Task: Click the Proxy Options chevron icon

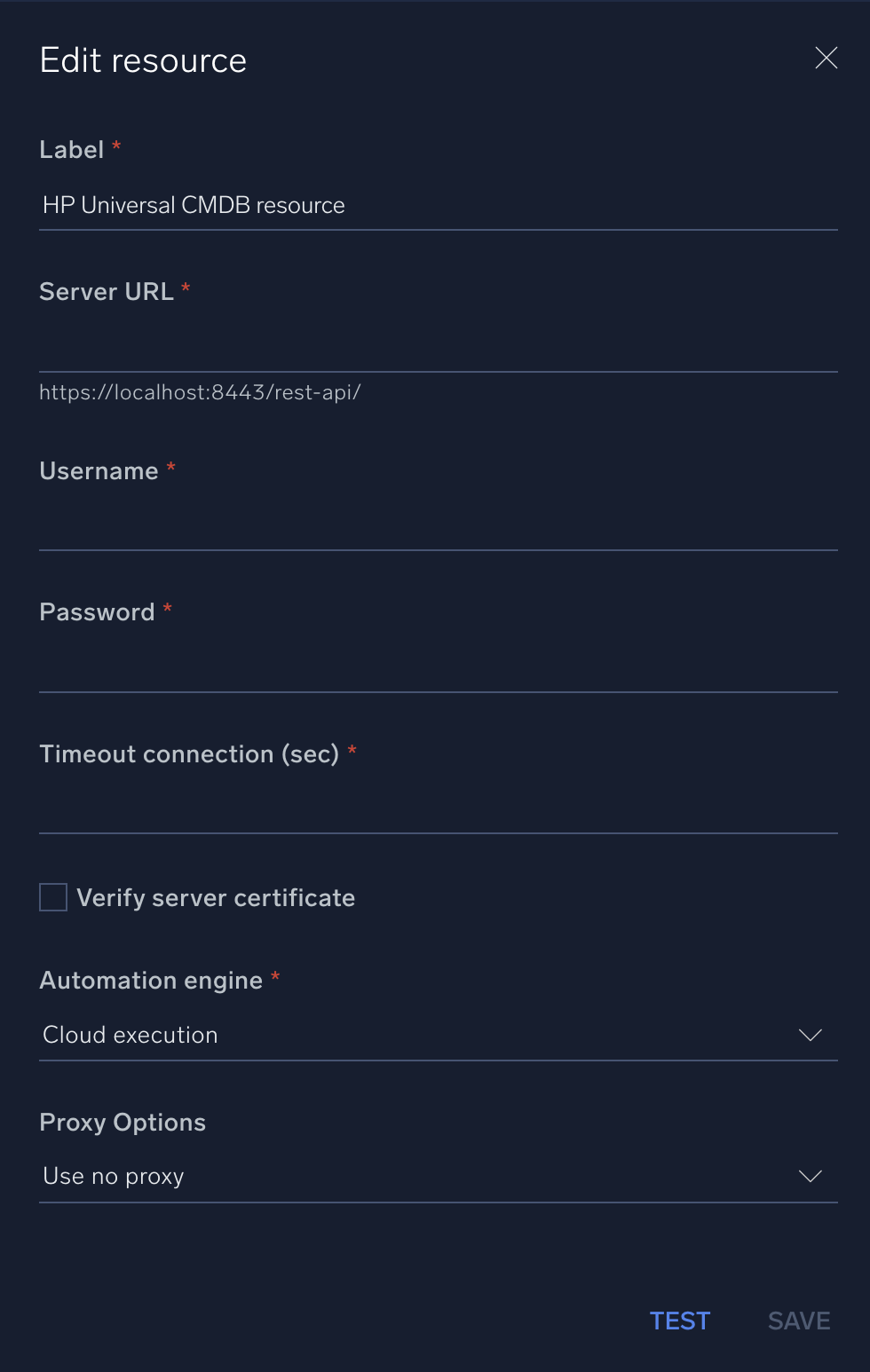Action: pyautogui.click(x=809, y=1176)
